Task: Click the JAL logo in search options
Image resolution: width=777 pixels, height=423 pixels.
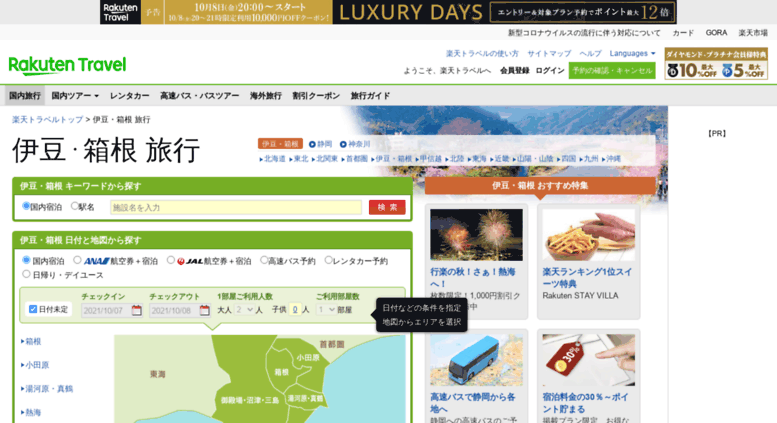Action: point(190,261)
